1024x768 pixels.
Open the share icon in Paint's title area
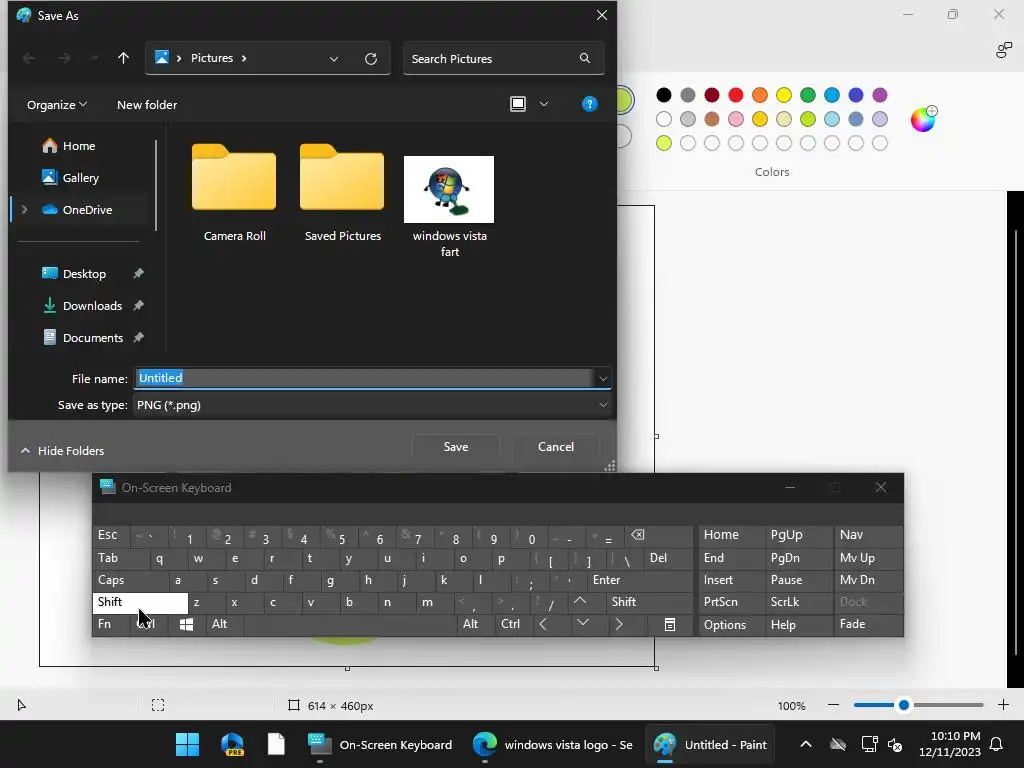pos(1004,50)
